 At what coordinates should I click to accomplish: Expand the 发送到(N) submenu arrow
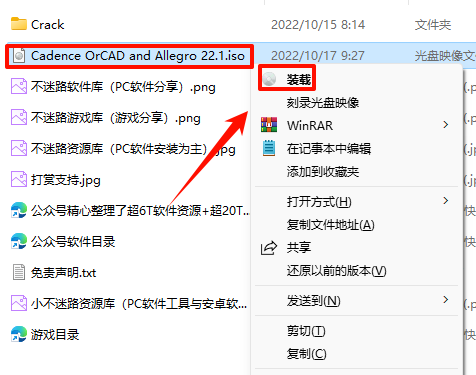(x=446, y=300)
